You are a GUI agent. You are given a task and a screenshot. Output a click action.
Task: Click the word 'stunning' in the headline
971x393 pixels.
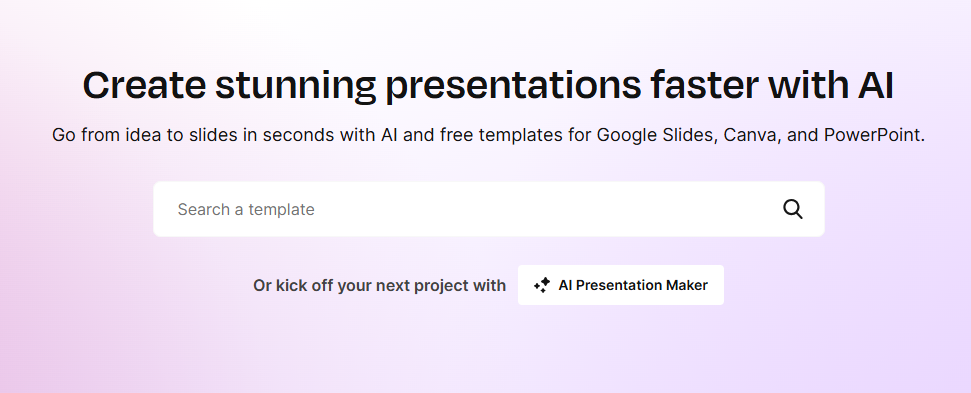[x=295, y=87]
